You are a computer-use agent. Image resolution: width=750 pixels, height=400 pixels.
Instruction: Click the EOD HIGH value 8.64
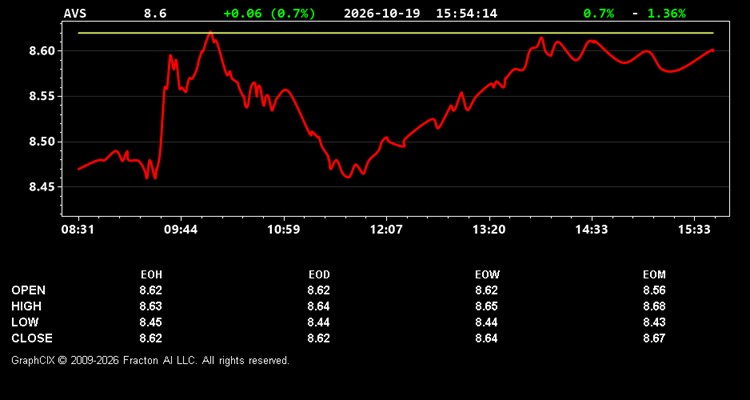pos(319,306)
